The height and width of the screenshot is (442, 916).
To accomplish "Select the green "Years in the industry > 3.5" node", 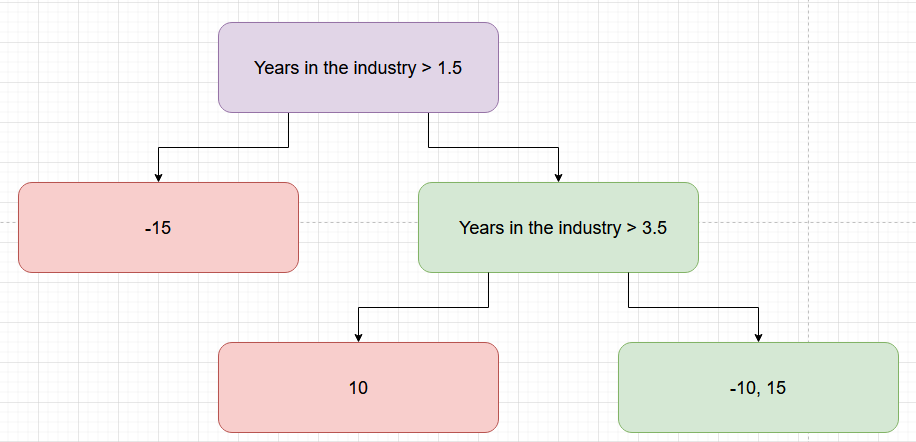I will 558,227.
